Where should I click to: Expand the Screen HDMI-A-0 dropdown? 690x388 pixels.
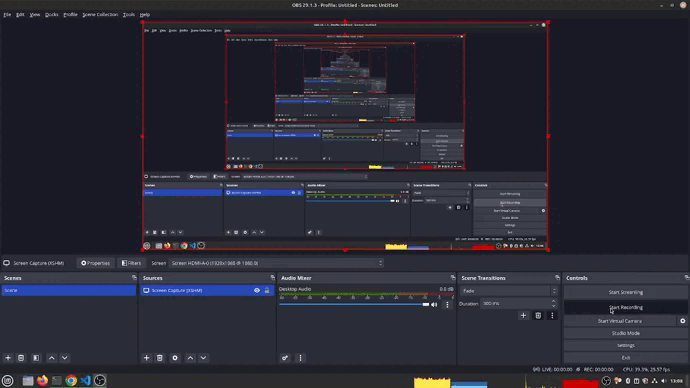(x=277, y=263)
